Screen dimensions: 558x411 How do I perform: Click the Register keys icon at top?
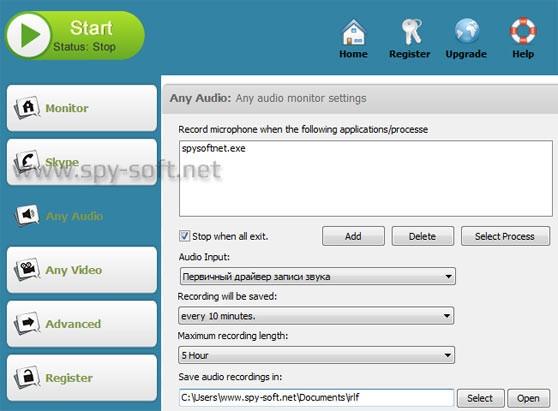pos(411,32)
